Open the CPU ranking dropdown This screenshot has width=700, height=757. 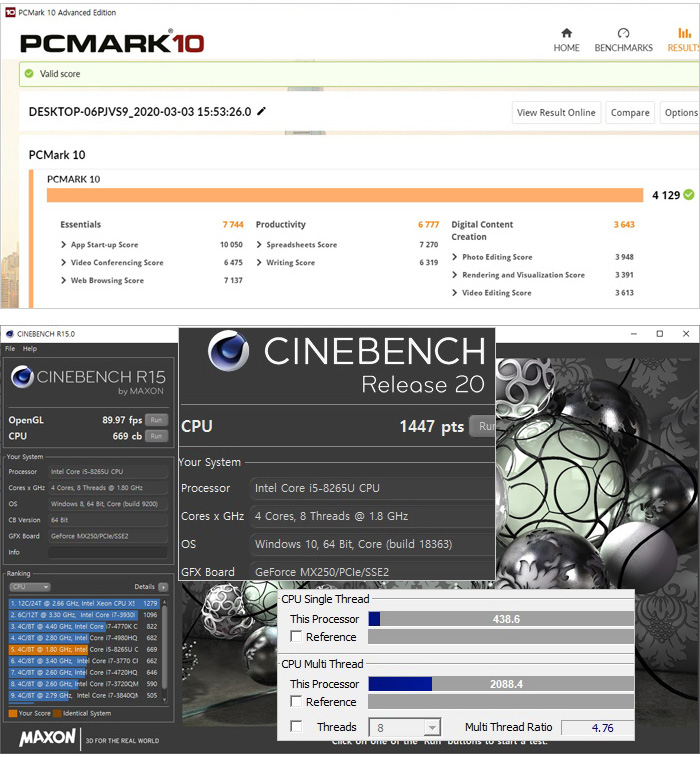[x=30, y=587]
